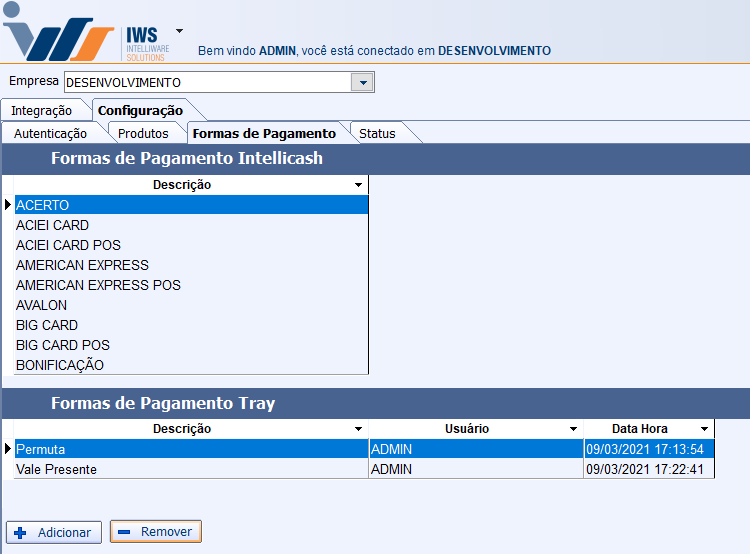The width and height of the screenshot is (752, 554).
Task: Select the Formas de Pagamento sub-tab
Action: tap(264, 133)
